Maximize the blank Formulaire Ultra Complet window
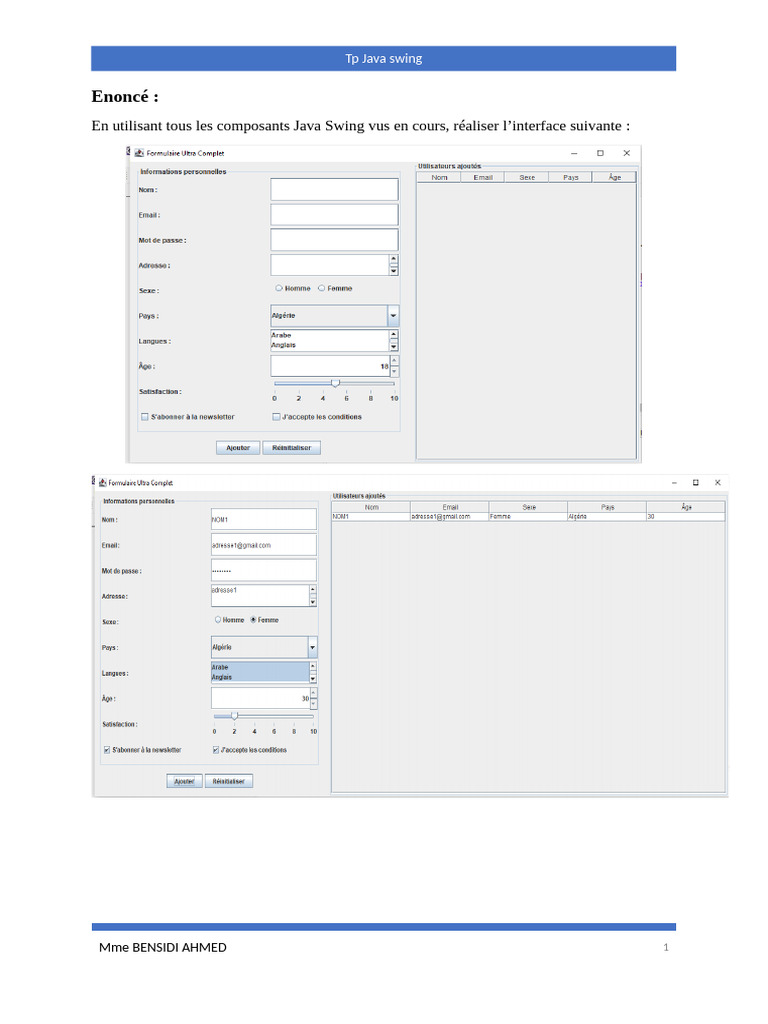This screenshot has width=768, height=1024. 600,153
